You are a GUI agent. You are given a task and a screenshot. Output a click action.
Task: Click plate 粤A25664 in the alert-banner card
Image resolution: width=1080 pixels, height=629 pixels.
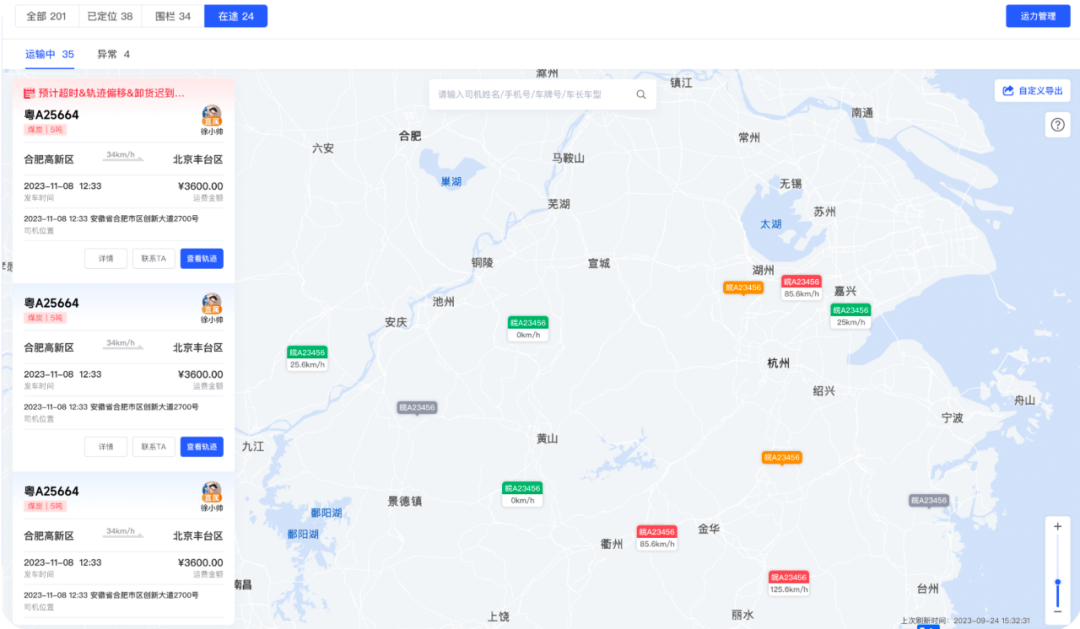click(x=52, y=115)
